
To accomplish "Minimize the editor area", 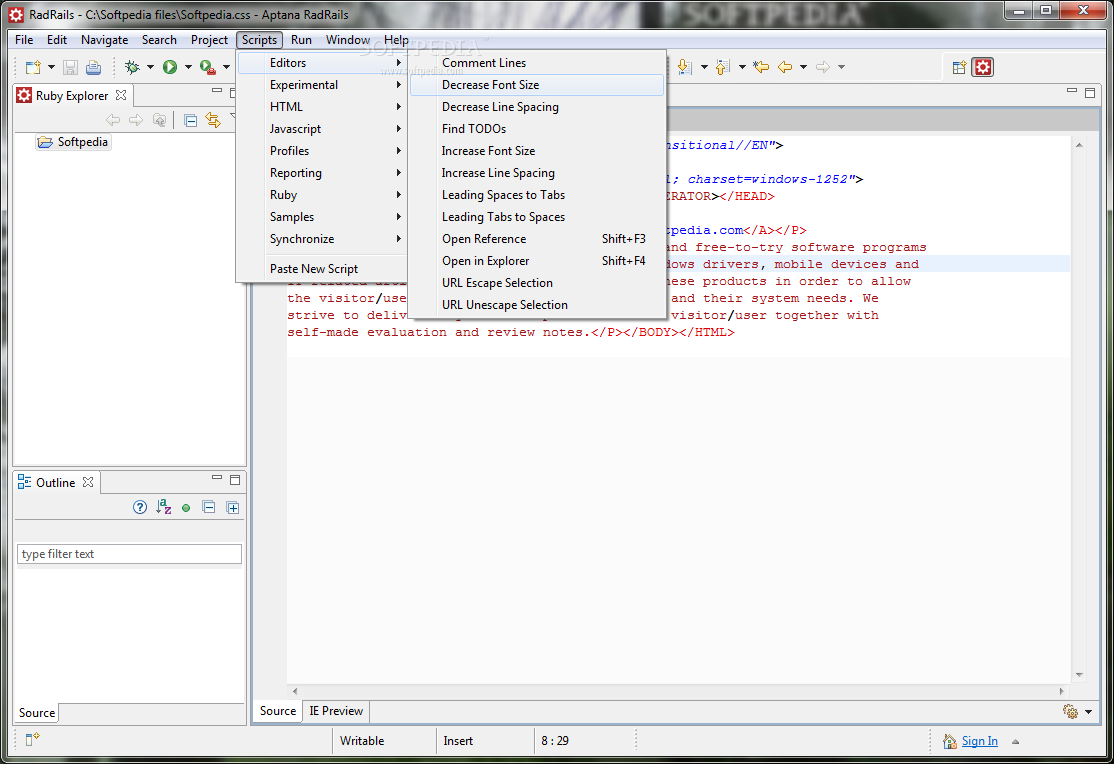I will point(1072,91).
